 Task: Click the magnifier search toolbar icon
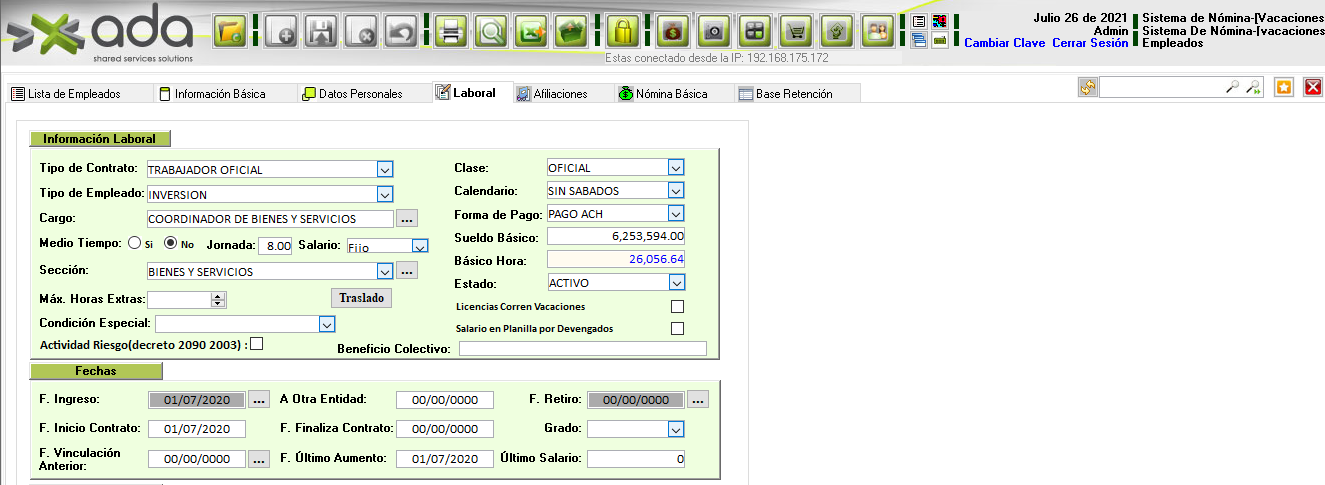(x=490, y=32)
